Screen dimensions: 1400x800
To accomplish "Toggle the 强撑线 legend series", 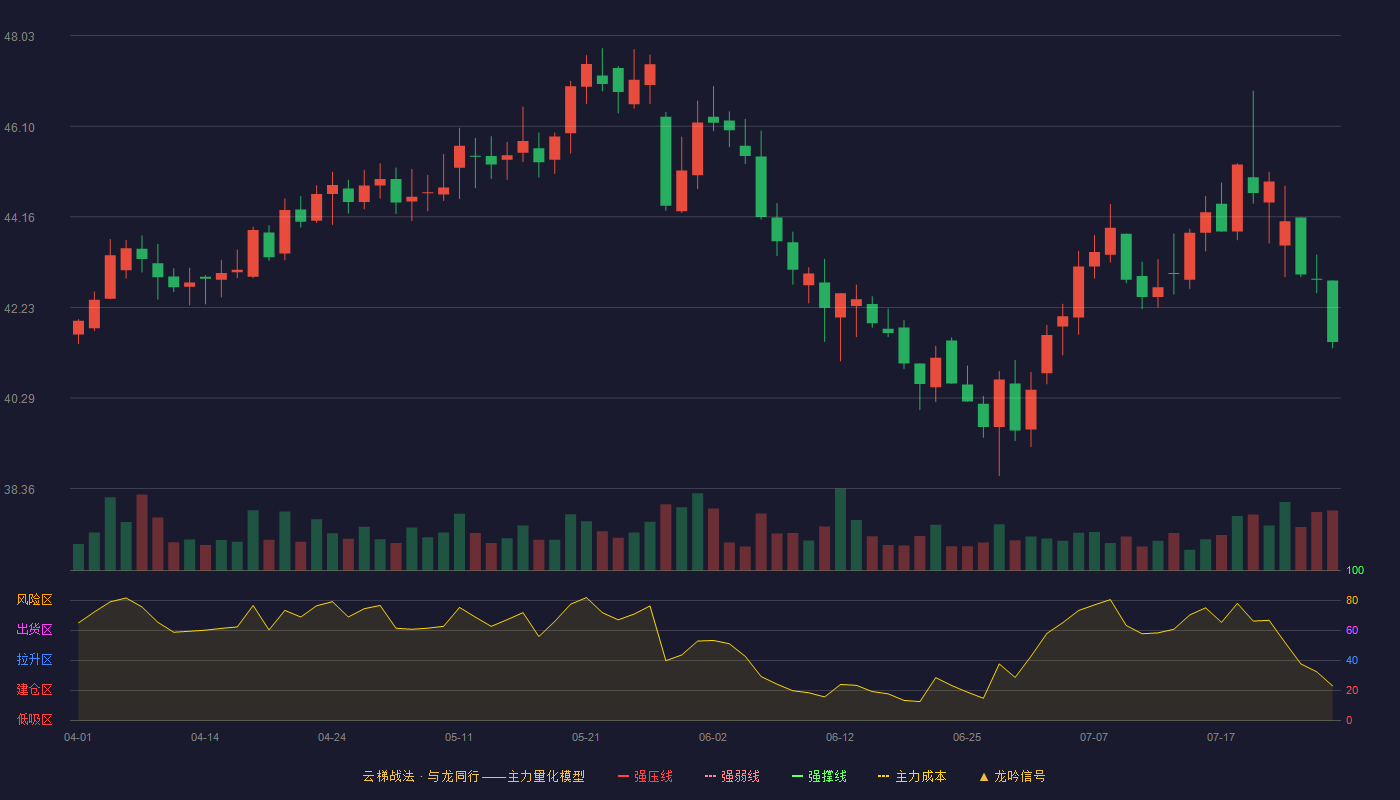I will [819, 776].
